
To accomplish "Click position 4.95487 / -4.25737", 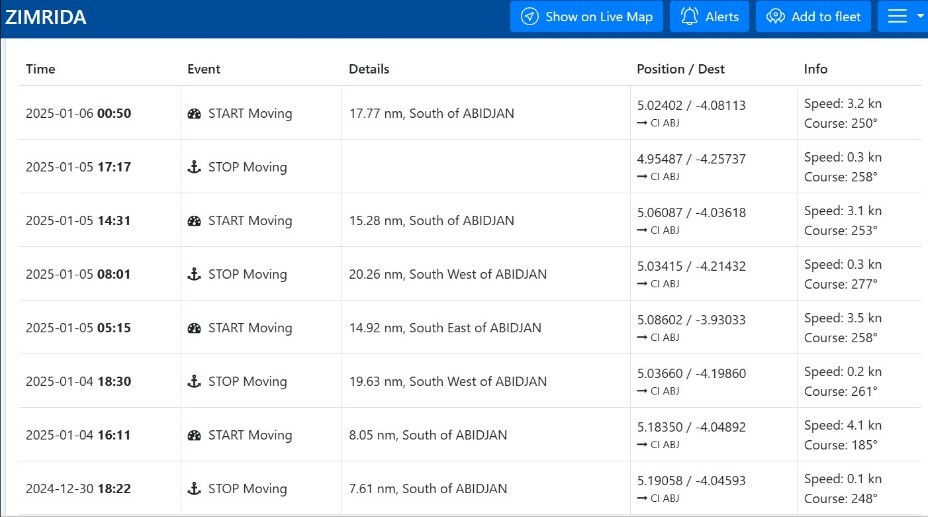I will [x=691, y=159].
